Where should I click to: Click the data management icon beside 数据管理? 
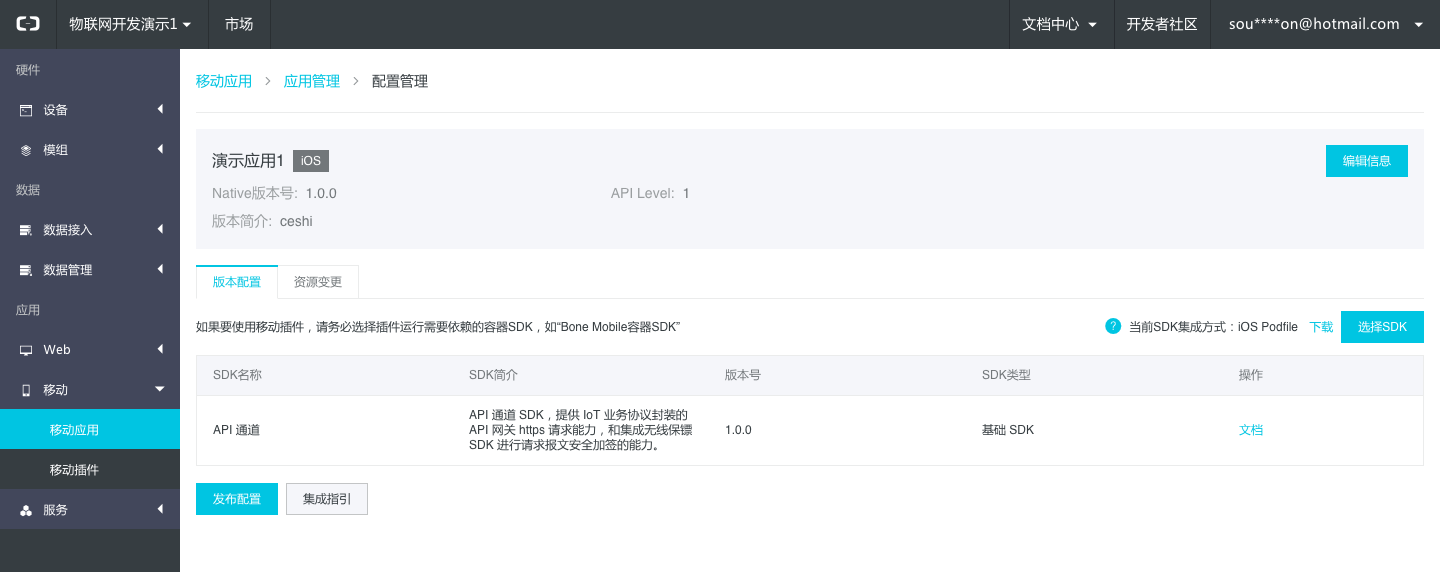(26, 270)
